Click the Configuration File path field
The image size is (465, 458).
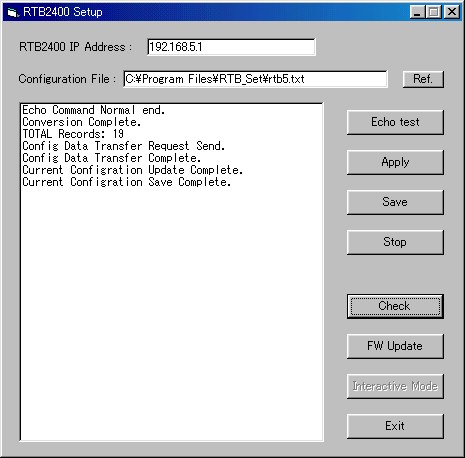[255, 79]
